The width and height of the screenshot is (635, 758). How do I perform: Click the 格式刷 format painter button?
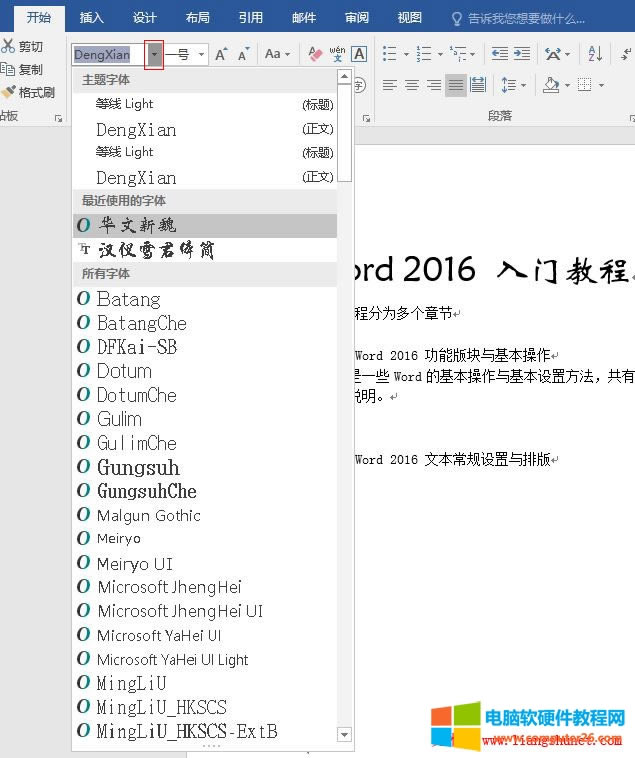[29, 93]
